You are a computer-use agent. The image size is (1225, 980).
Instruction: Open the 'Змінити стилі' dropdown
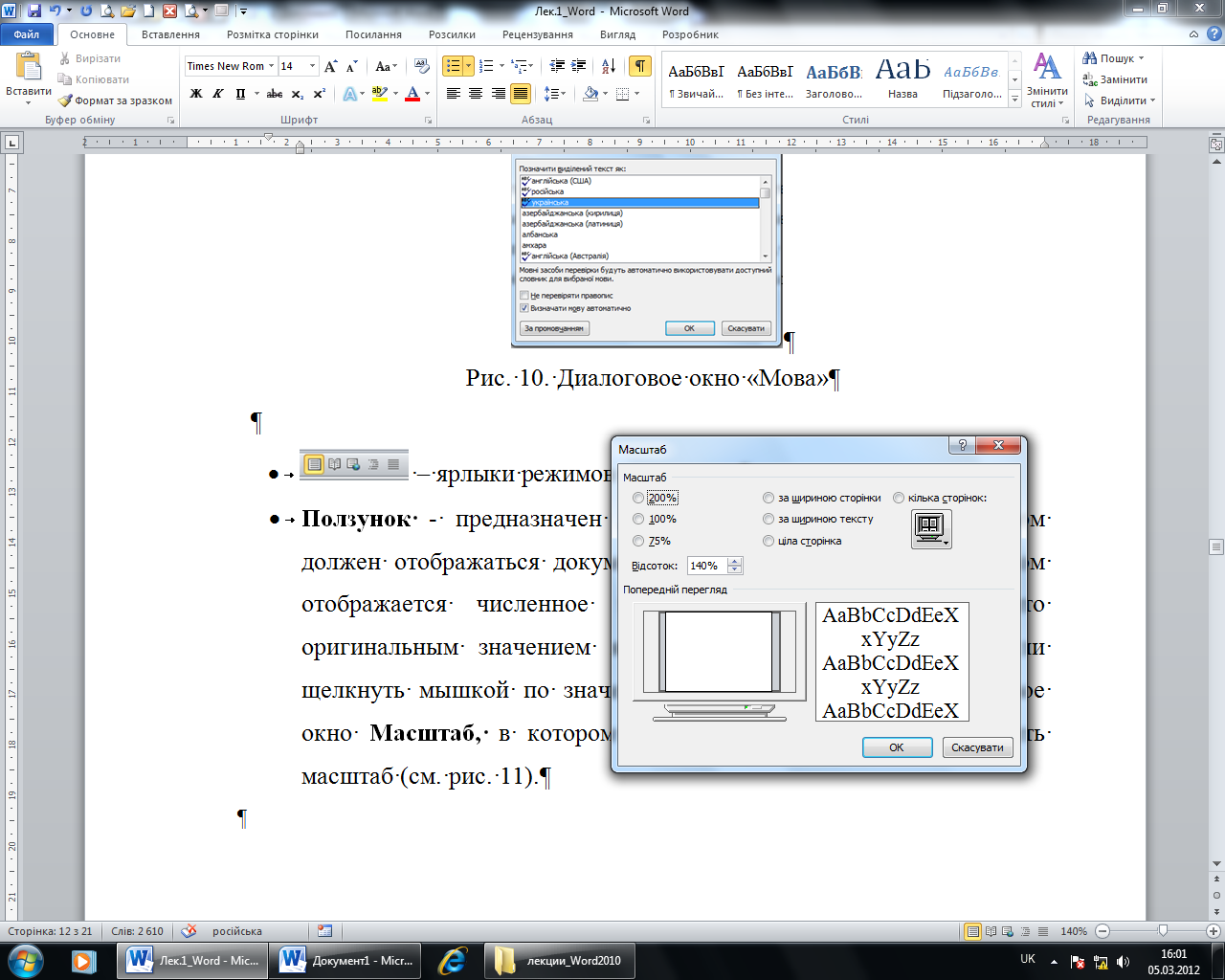coord(1047,81)
